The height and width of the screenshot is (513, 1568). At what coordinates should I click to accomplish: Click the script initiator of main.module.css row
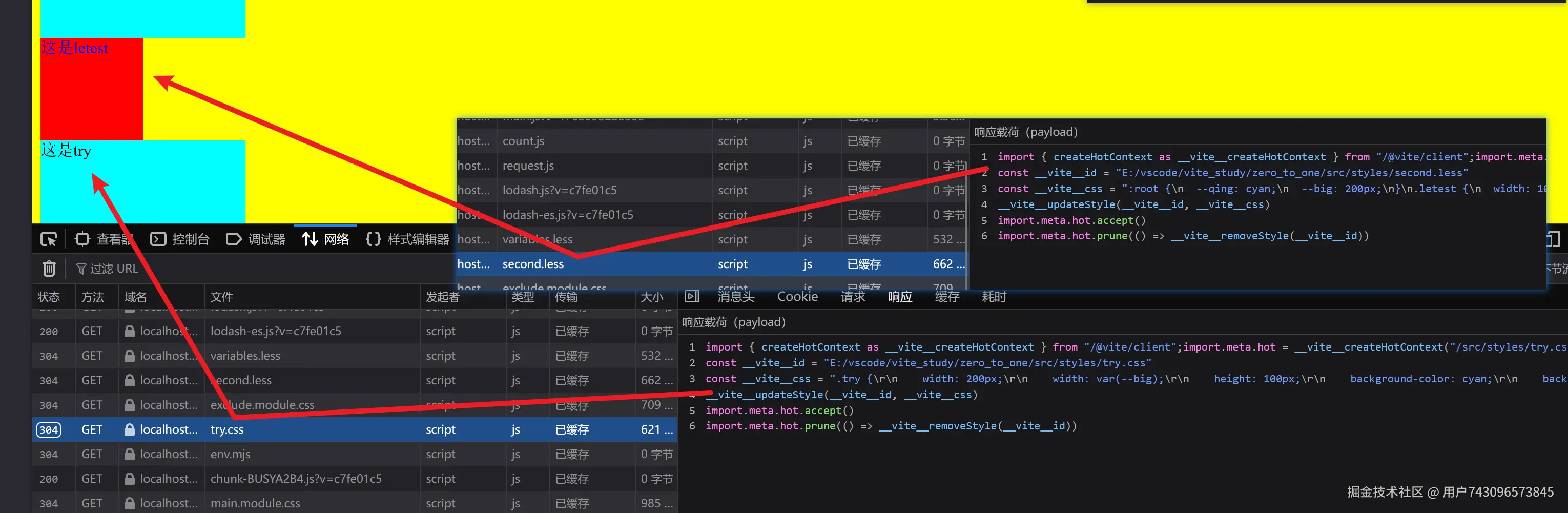pos(441,503)
